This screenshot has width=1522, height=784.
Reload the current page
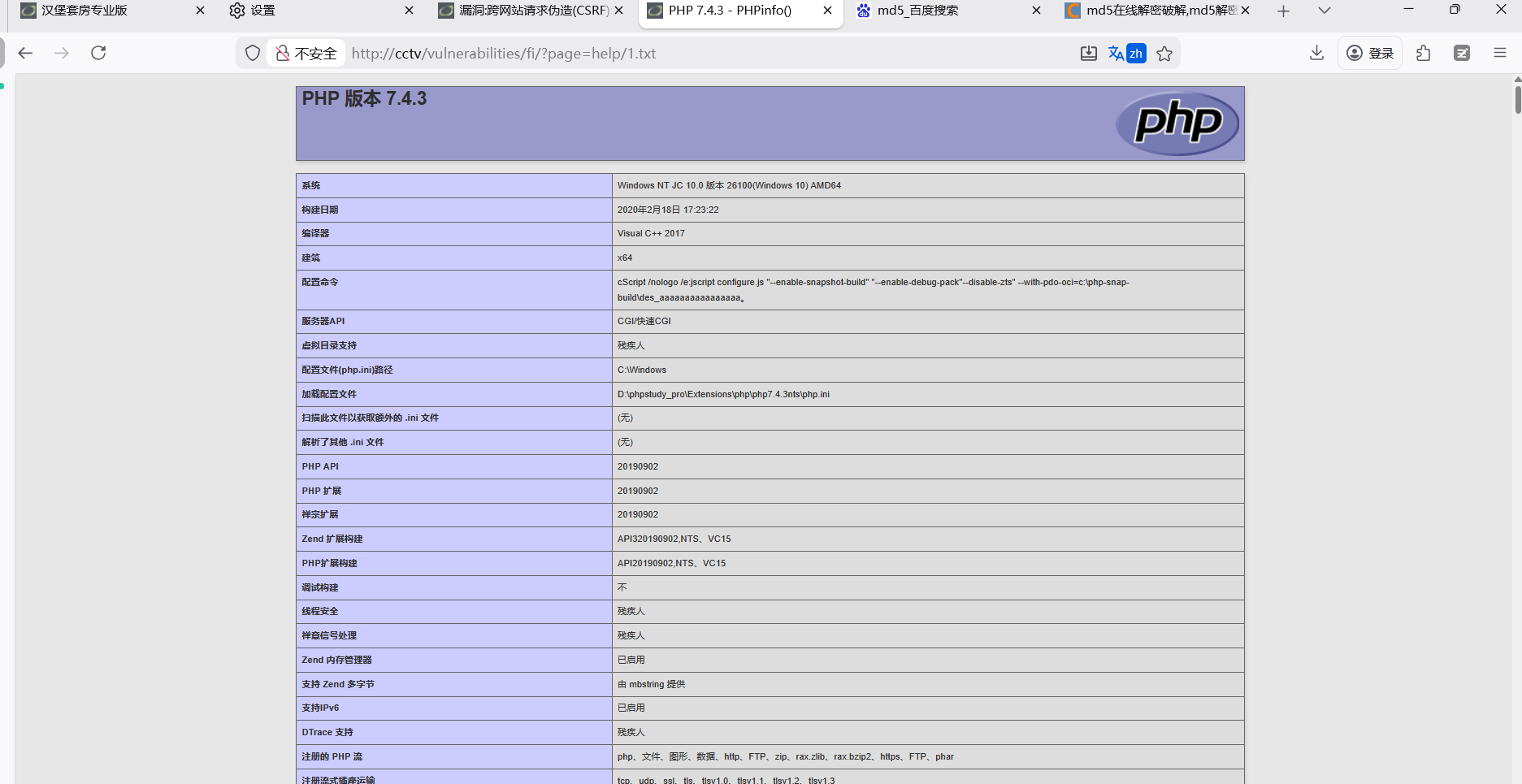coord(98,53)
